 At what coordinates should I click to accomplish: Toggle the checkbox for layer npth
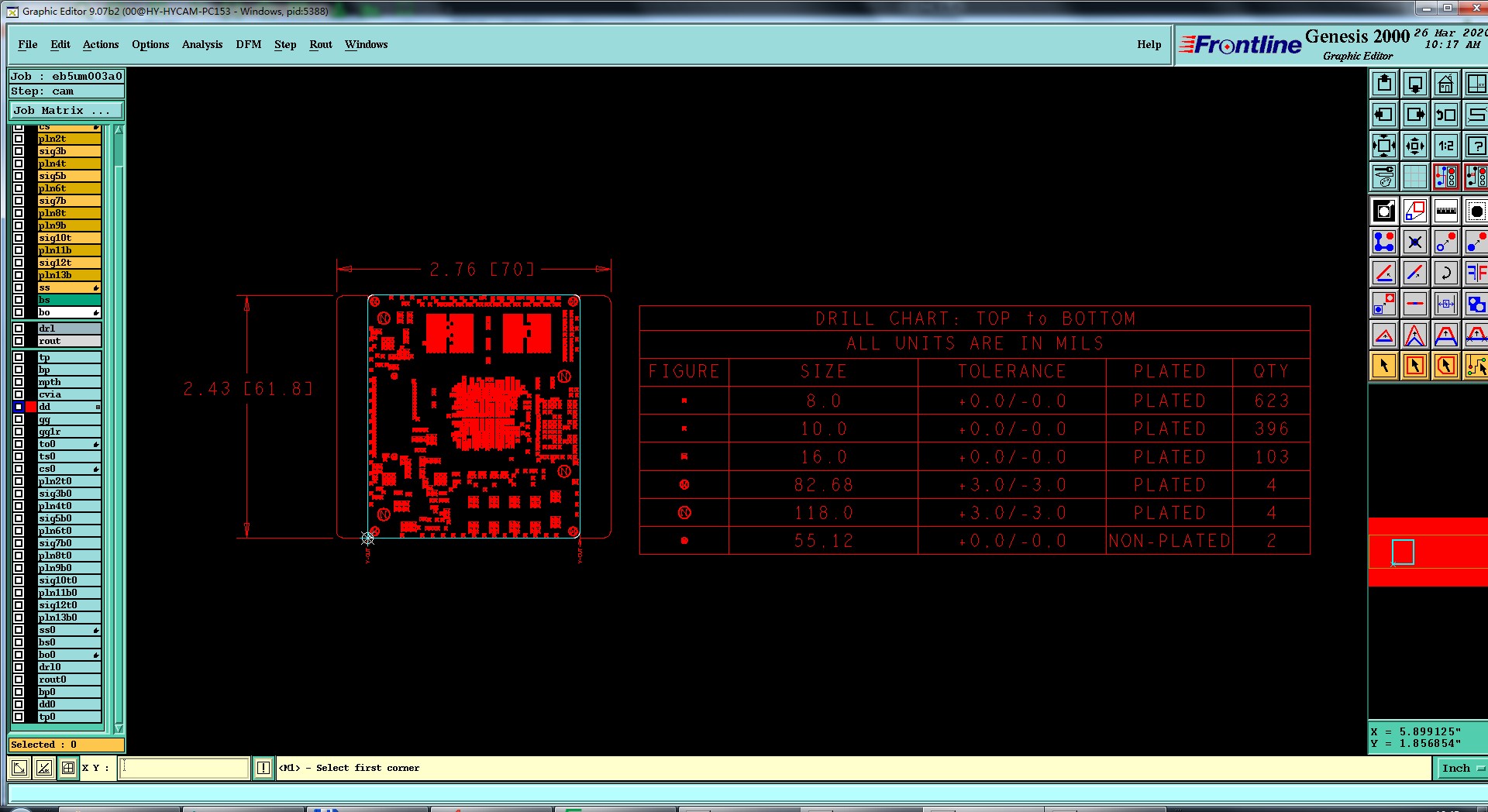(x=19, y=382)
